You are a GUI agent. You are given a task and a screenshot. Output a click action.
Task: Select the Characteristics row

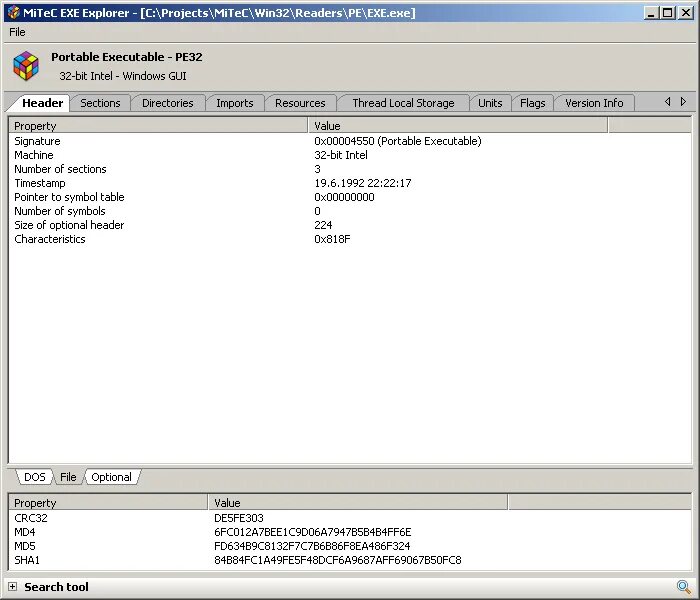click(350, 239)
